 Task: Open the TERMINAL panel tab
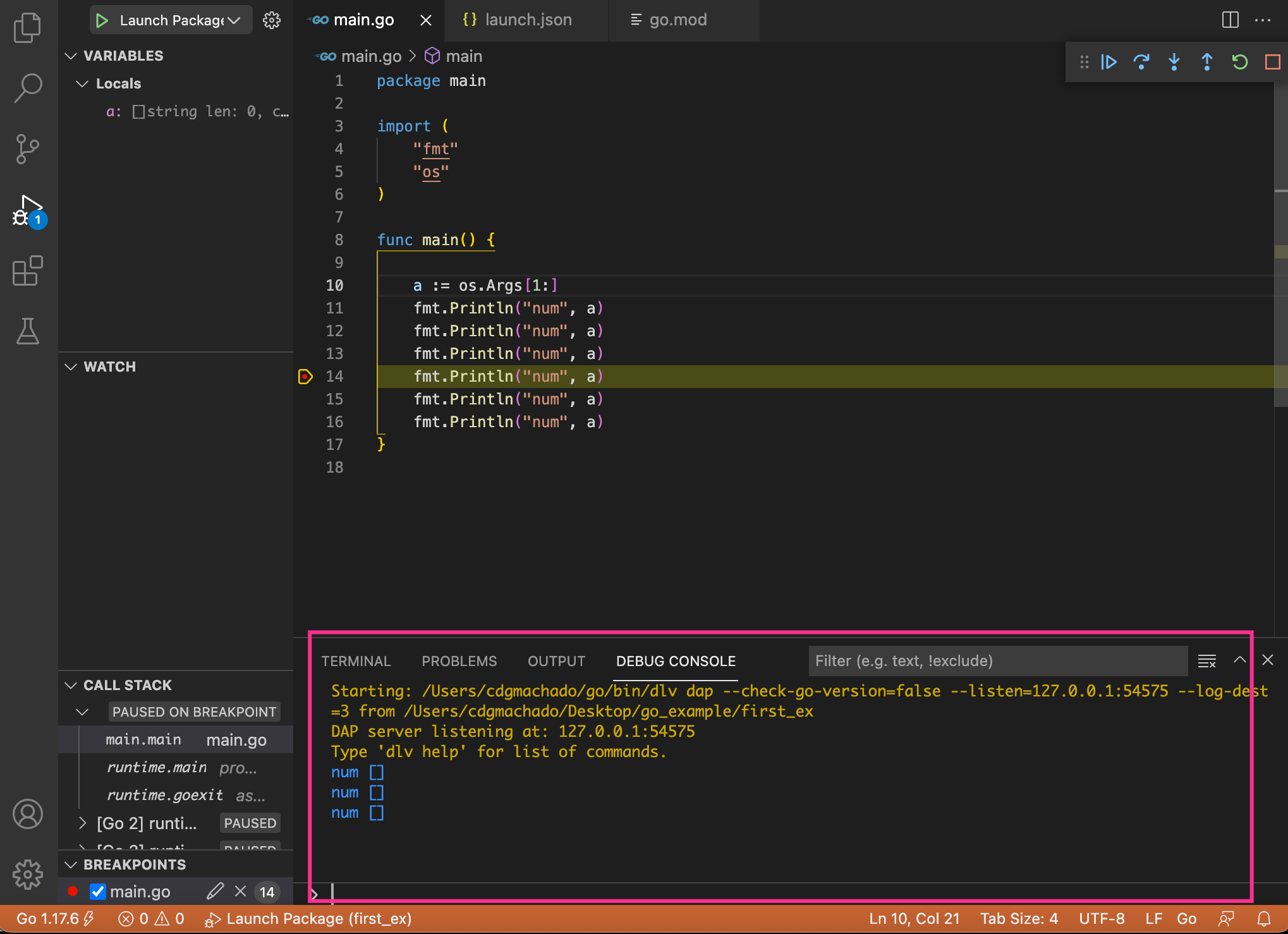coord(356,661)
